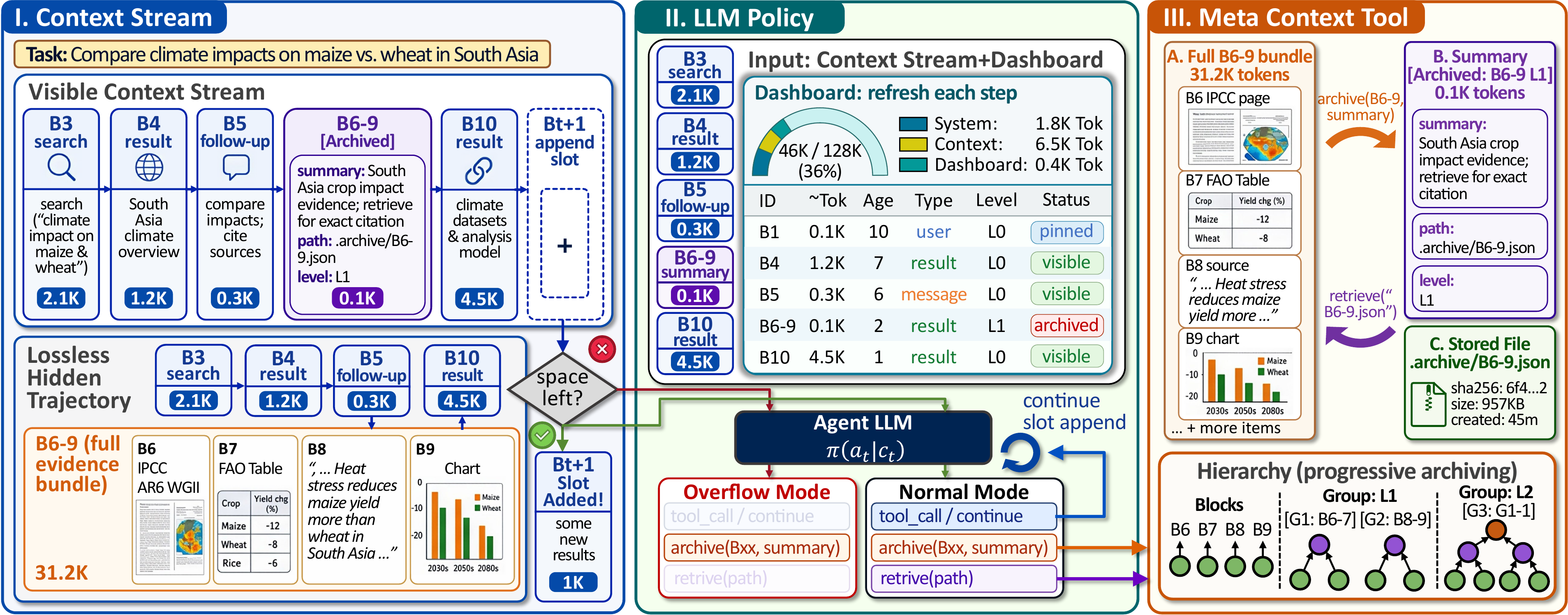The width and height of the screenshot is (1568, 615).
Task: Click the chain link icon in B10 result
Action: pos(479,170)
